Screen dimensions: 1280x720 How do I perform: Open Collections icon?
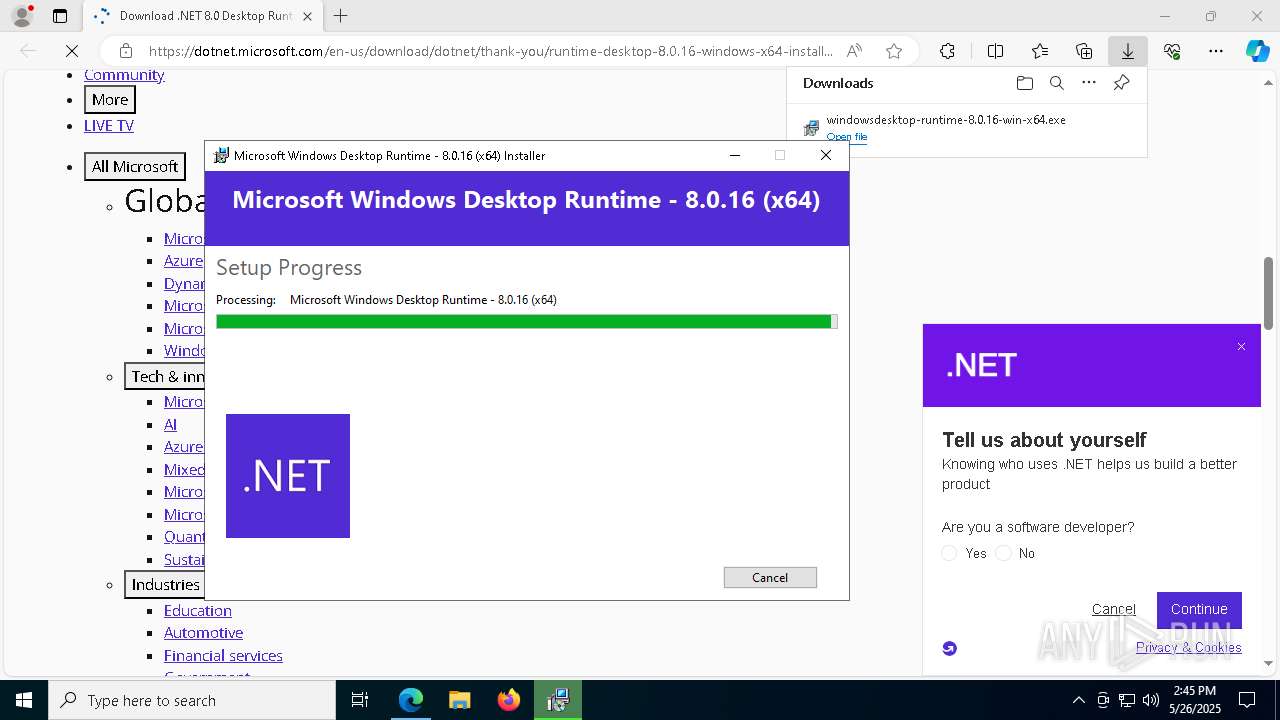(1084, 51)
